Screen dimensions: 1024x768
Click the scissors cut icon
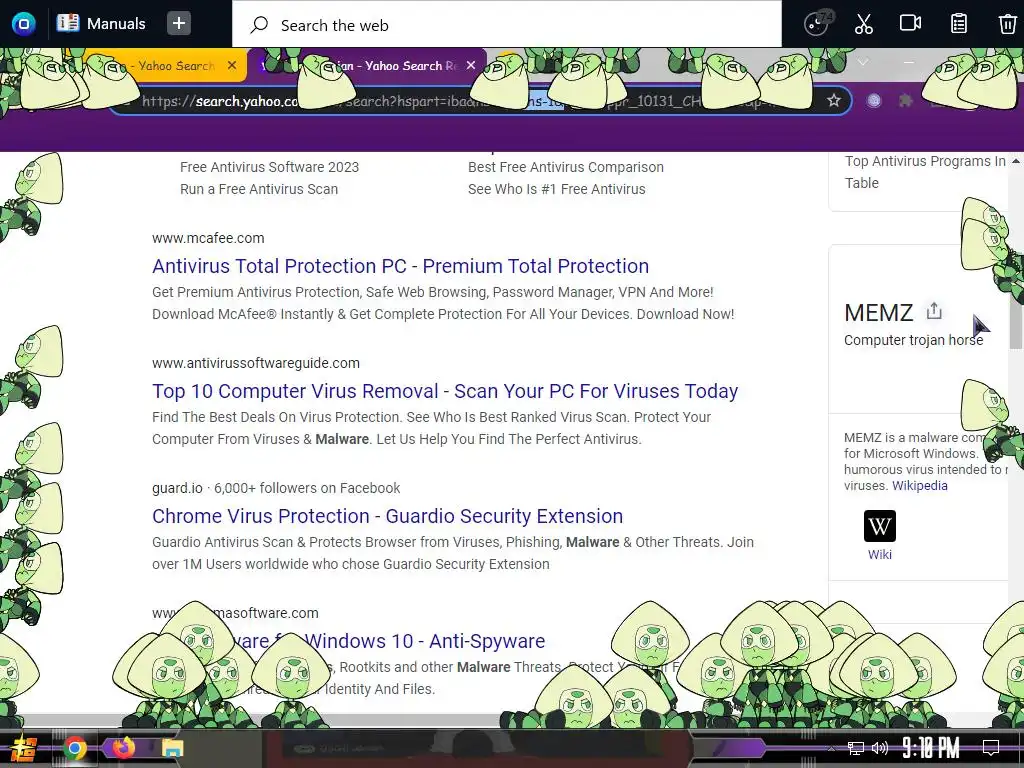coord(863,24)
